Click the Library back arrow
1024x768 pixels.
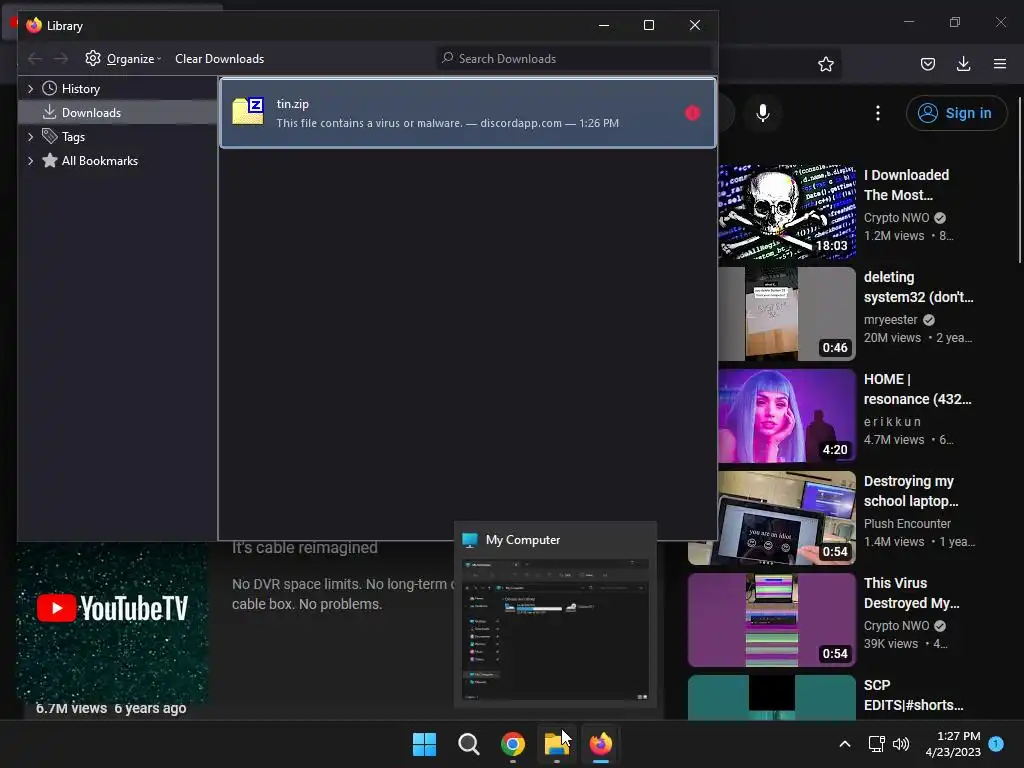tap(35, 59)
